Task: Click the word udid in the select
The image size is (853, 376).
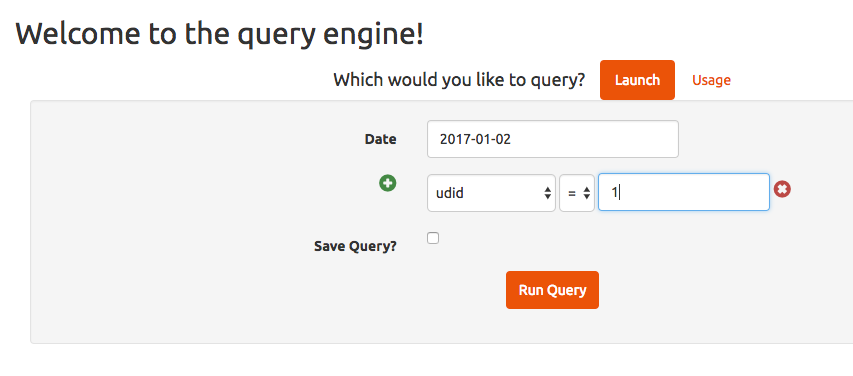Action: [x=449, y=193]
